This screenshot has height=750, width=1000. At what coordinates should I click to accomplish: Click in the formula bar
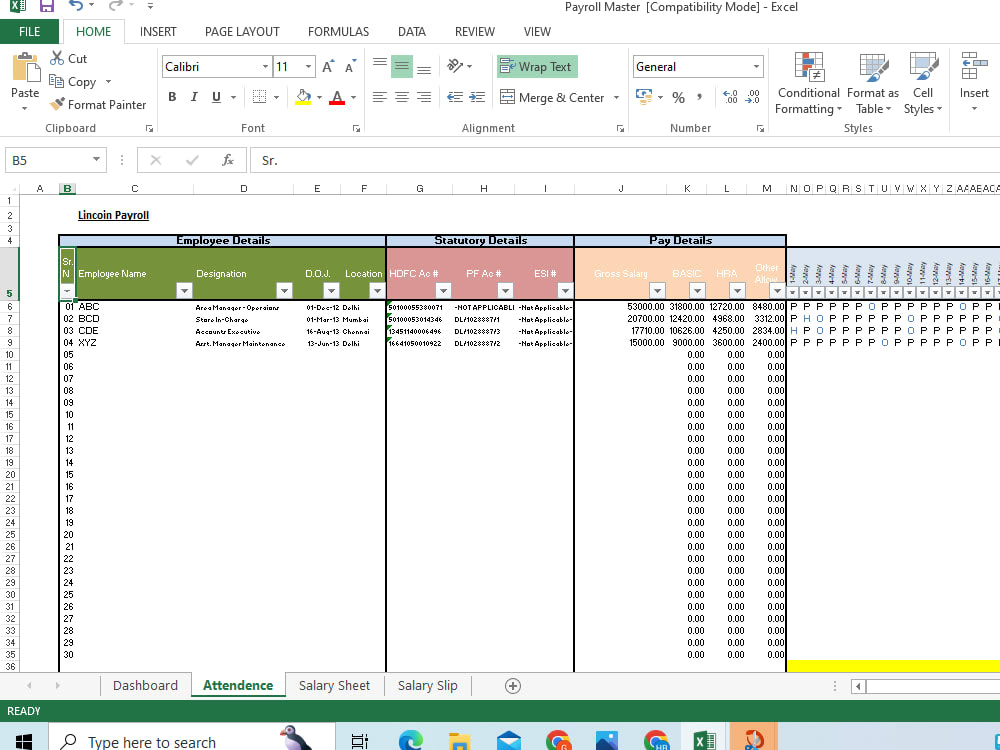[625, 160]
